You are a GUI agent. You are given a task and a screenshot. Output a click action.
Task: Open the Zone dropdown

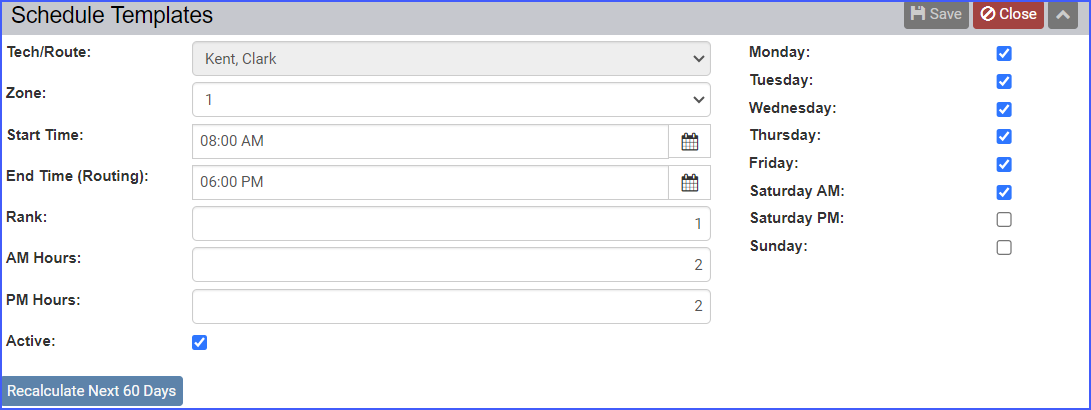[x=451, y=100]
